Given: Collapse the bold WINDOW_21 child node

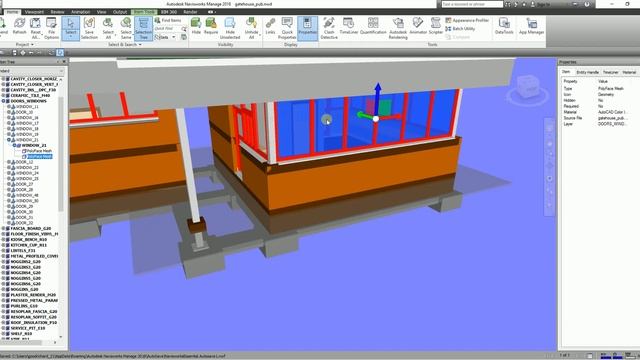Looking at the screenshot, I should [14, 145].
